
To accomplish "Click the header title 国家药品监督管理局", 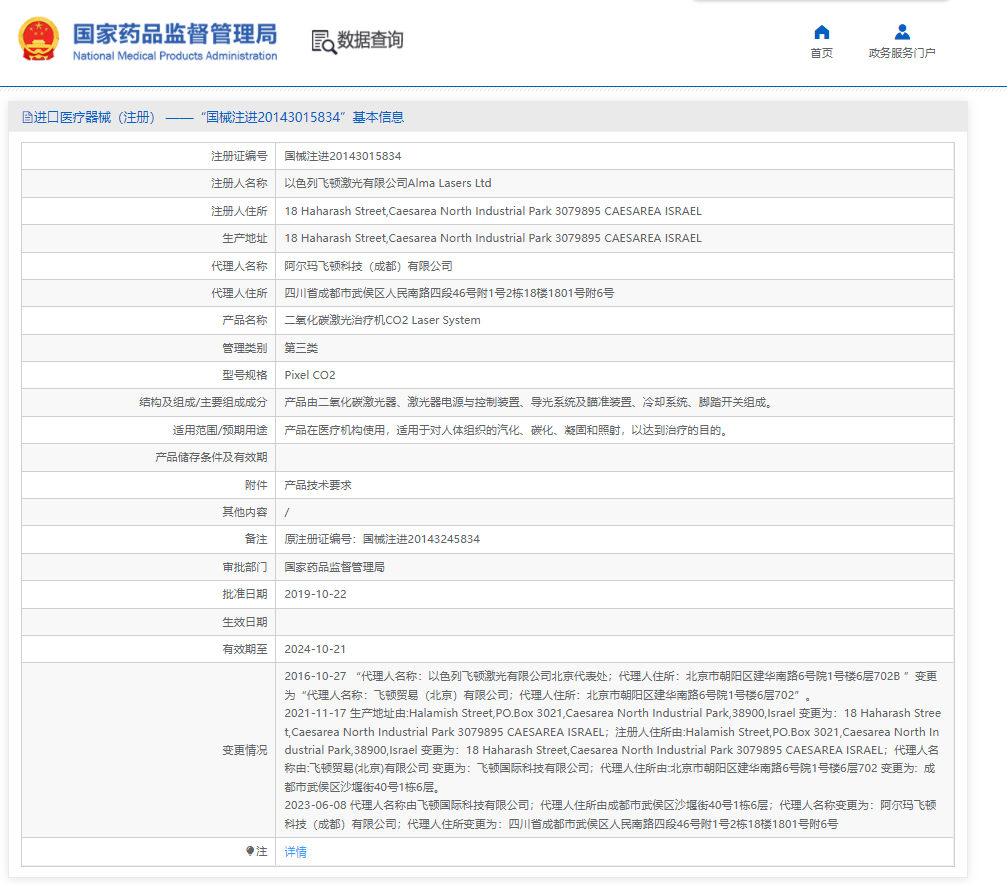I will click(x=175, y=33).
